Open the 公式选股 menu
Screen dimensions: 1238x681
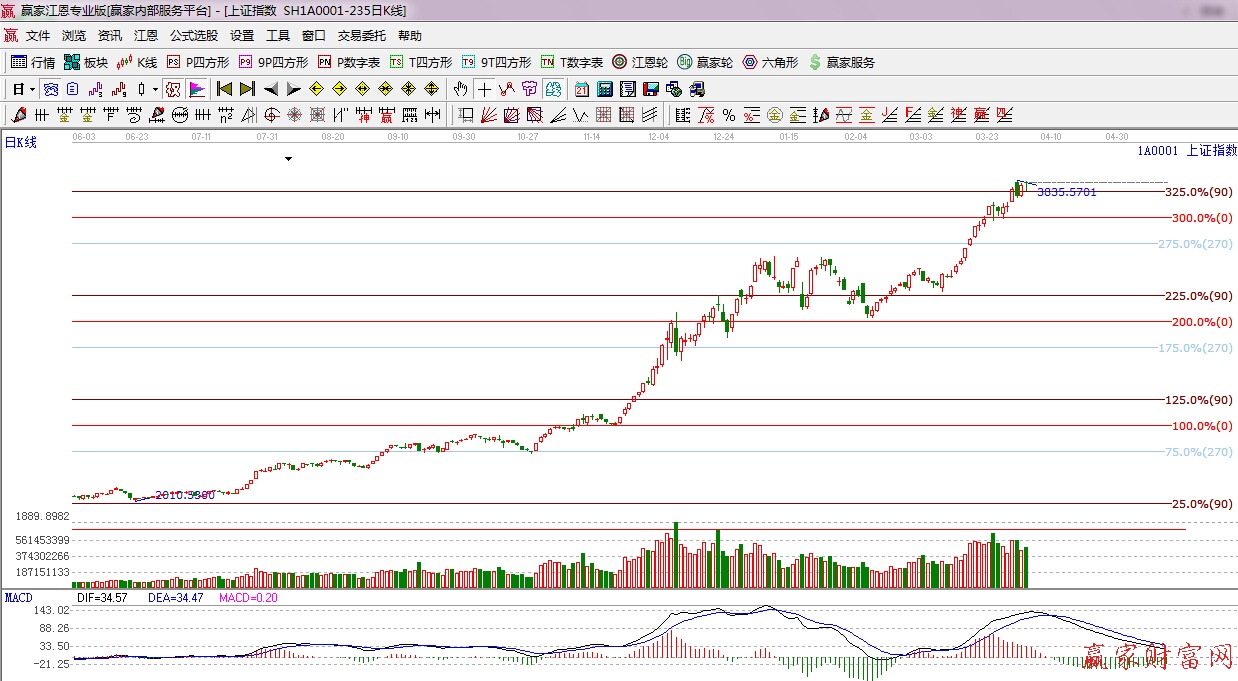click(x=193, y=35)
